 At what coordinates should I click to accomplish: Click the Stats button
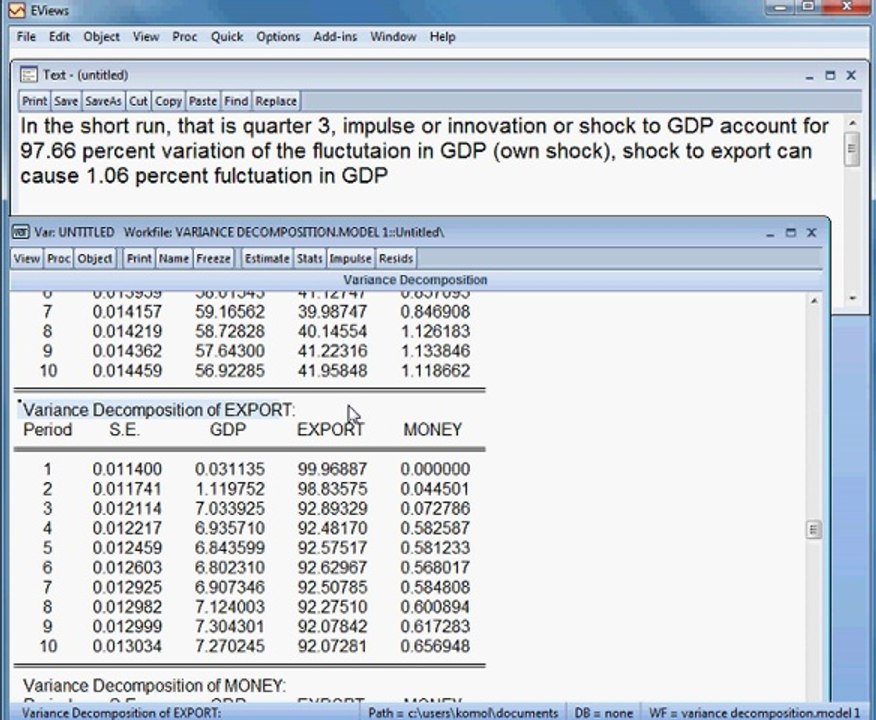tap(310, 259)
